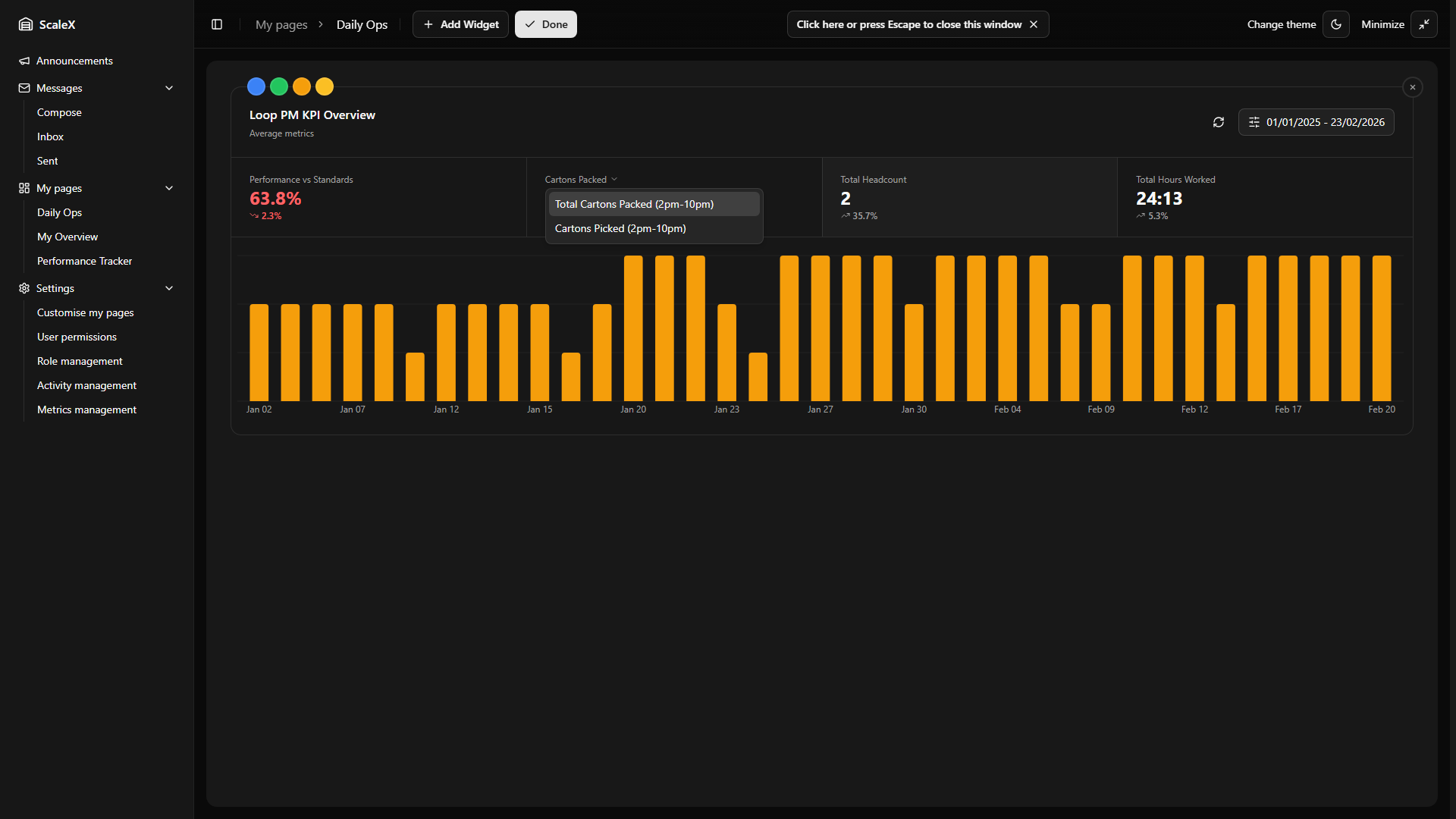Open Performance Tracker page

click(x=84, y=261)
